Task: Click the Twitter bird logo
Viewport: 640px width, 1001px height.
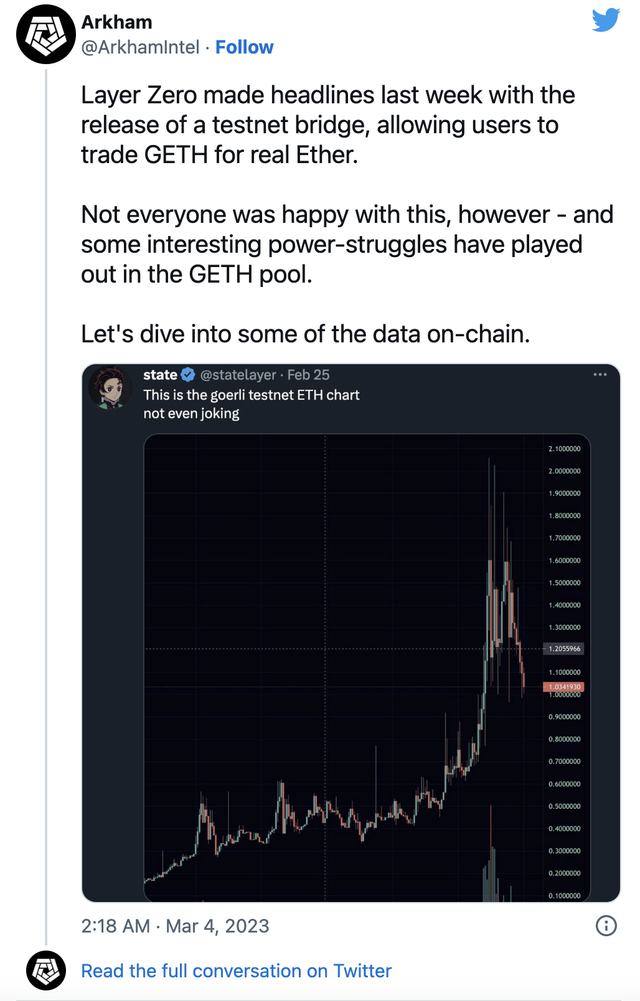Action: [605, 20]
